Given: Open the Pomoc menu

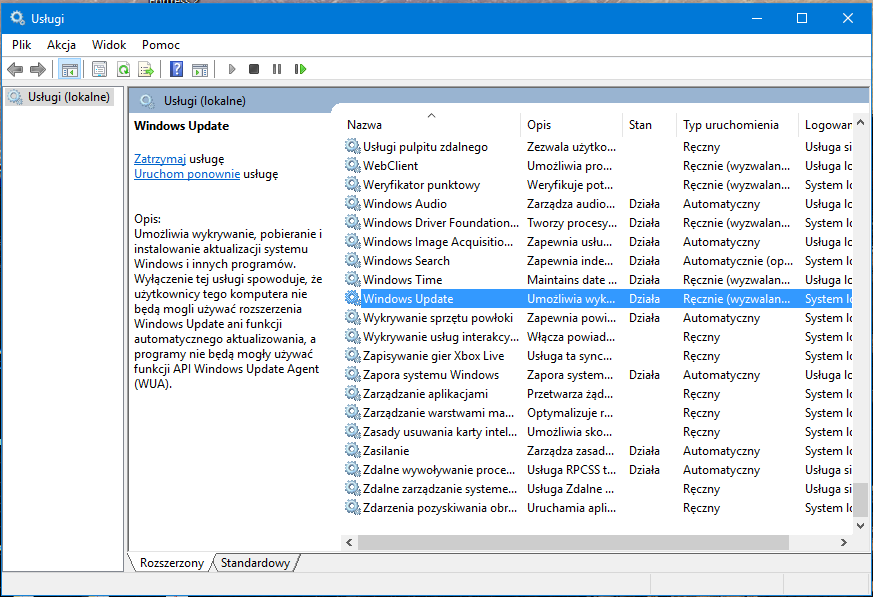Looking at the screenshot, I should pyautogui.click(x=161, y=45).
